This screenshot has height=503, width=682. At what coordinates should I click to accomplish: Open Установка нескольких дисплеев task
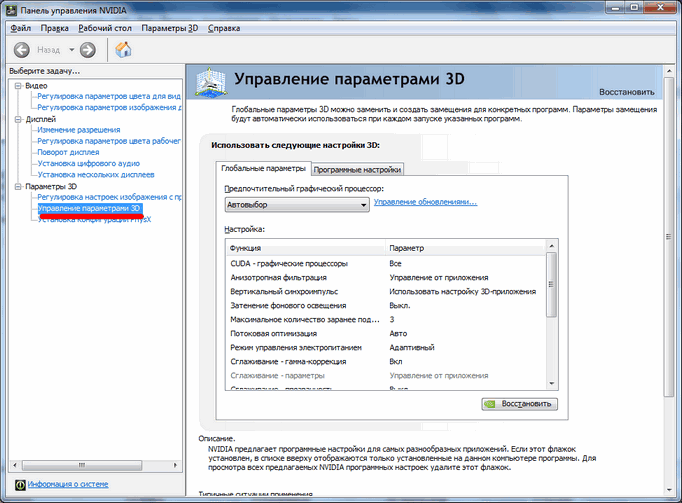pyautogui.click(x=96, y=175)
